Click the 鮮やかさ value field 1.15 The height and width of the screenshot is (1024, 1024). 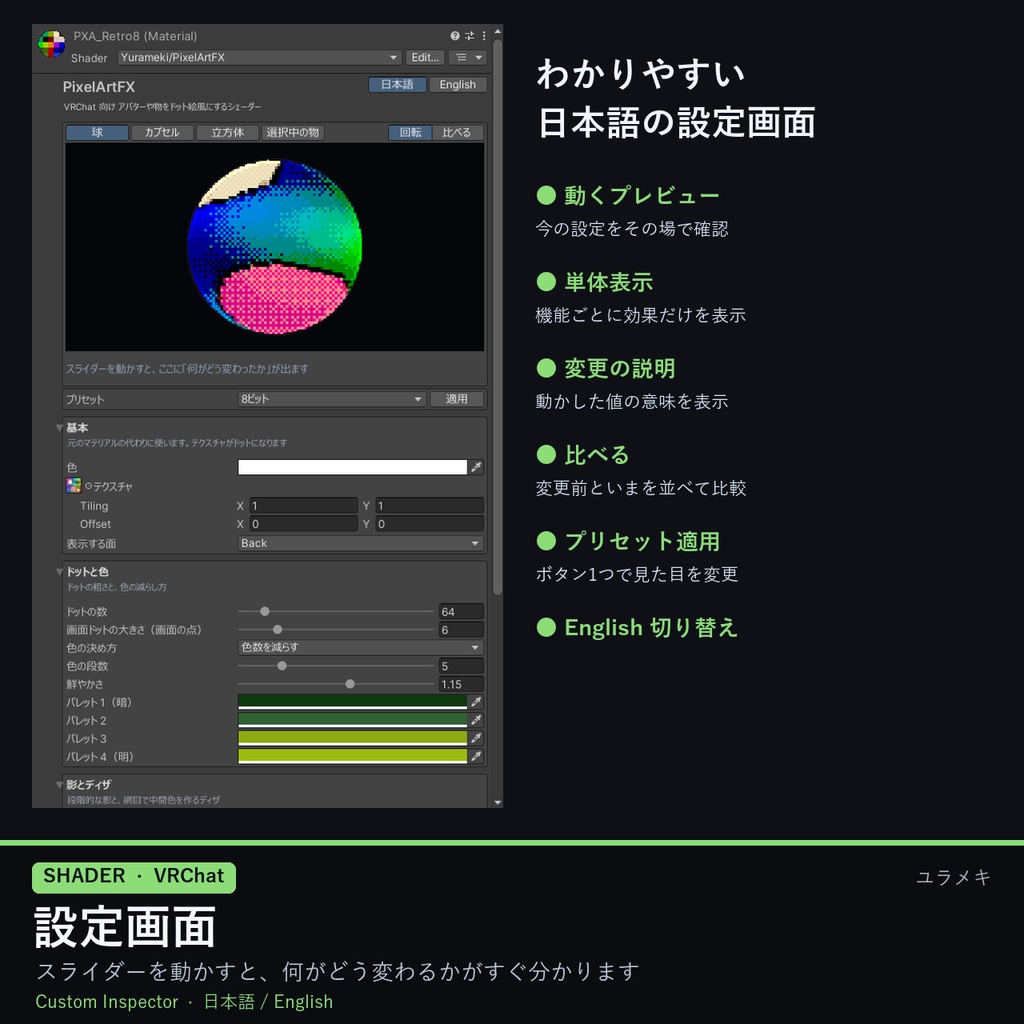pyautogui.click(x=461, y=684)
